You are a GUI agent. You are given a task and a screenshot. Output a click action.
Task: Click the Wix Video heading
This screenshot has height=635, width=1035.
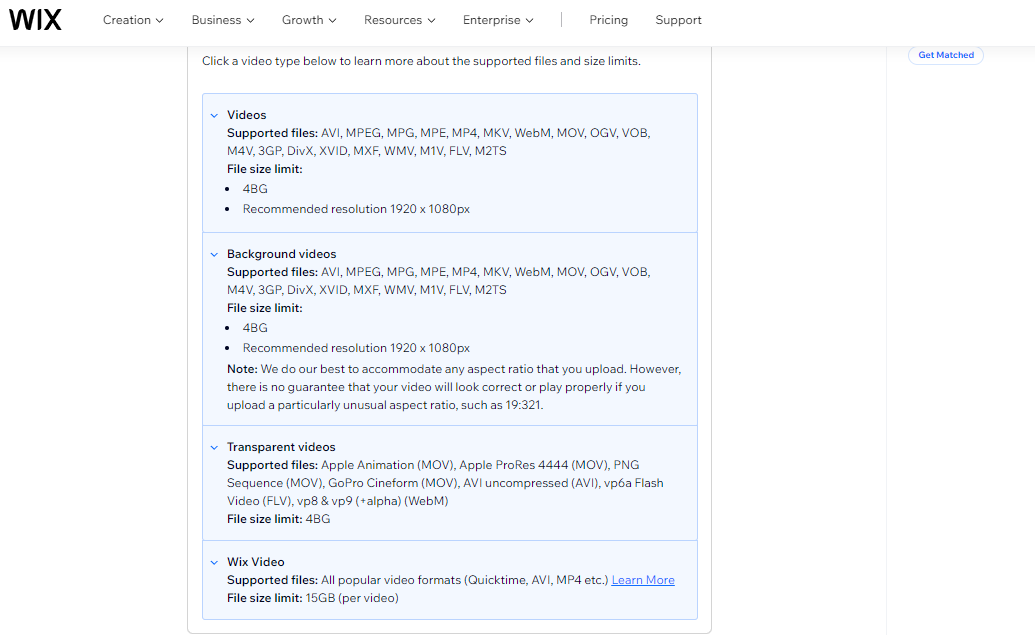[x=255, y=562]
